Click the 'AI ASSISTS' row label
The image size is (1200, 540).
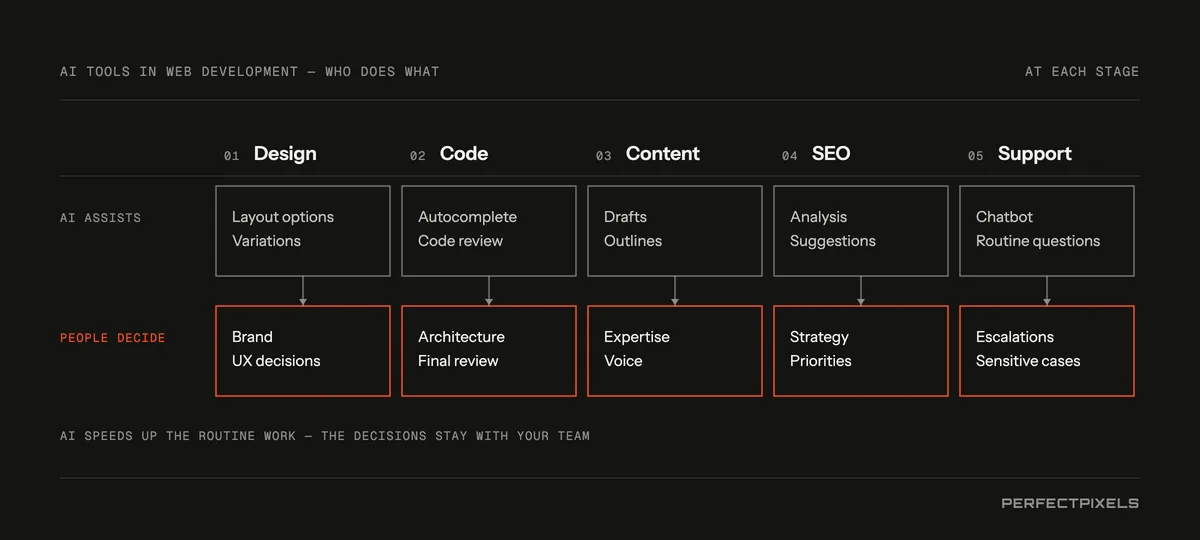pos(100,217)
